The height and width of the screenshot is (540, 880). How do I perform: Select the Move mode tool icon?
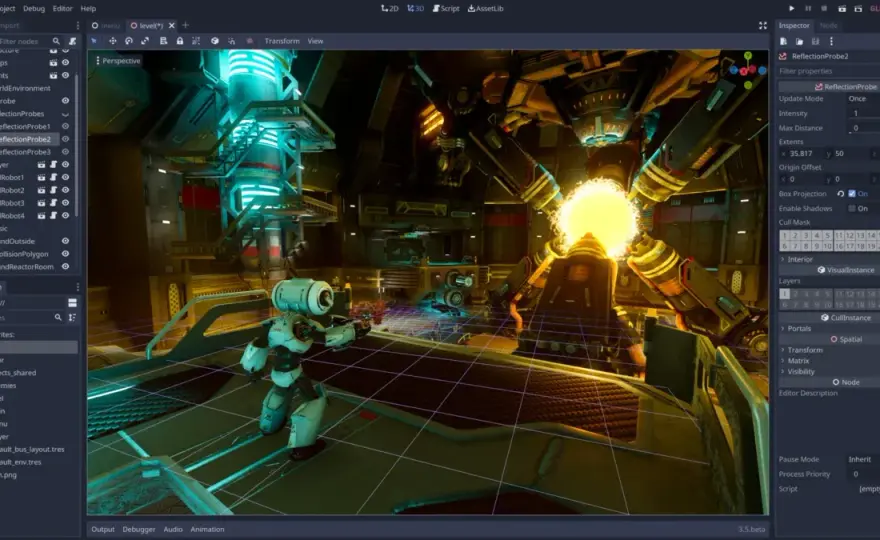coord(112,41)
